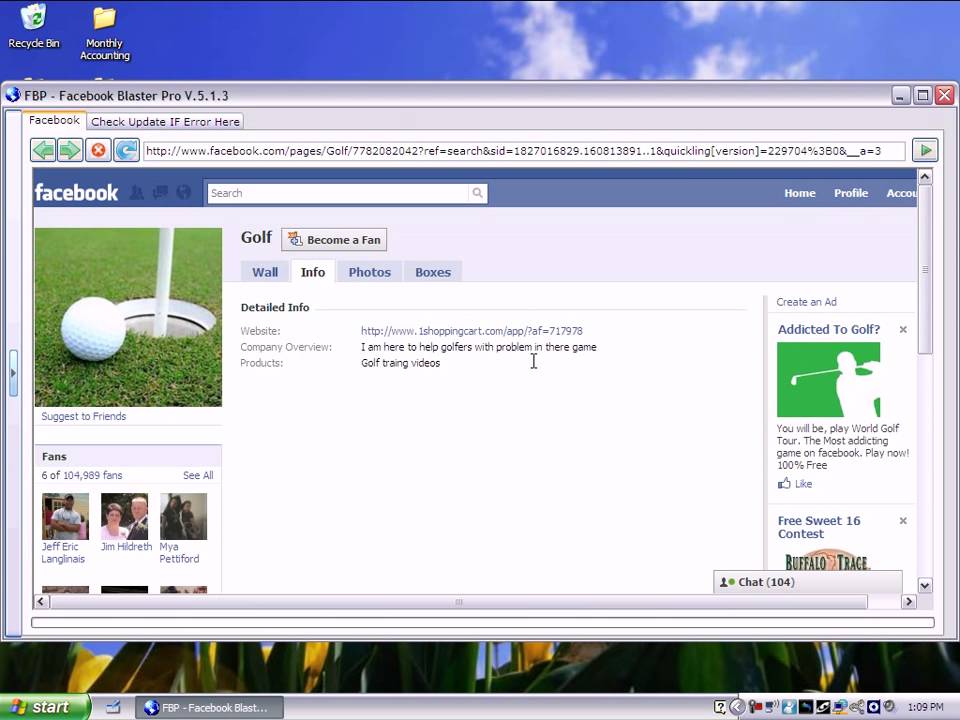Click the Golf page profile picture

tap(129, 317)
